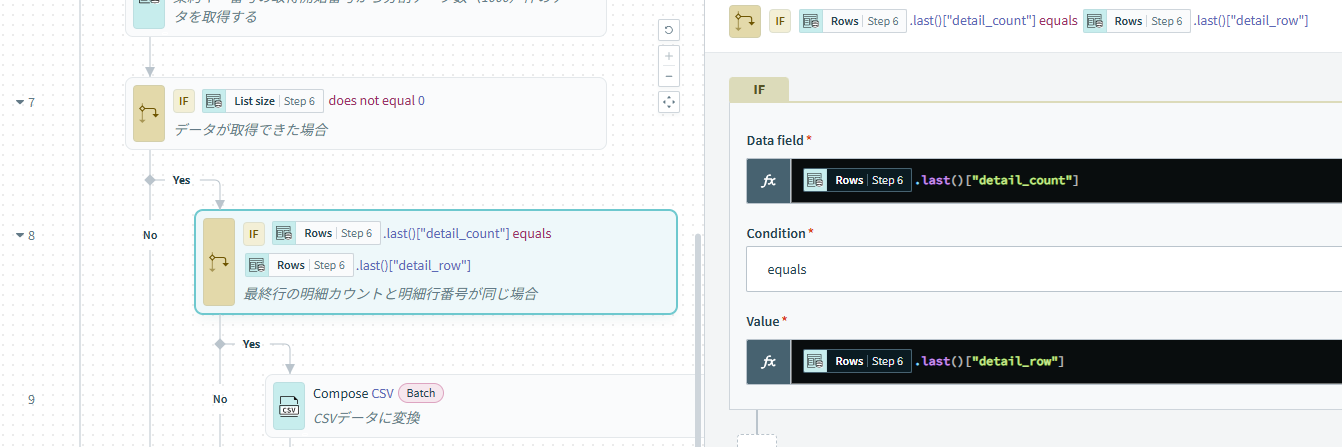Click first Rows Step 6 pill in panel header
Viewport: 1342px width, 447px height.
[x=852, y=21]
